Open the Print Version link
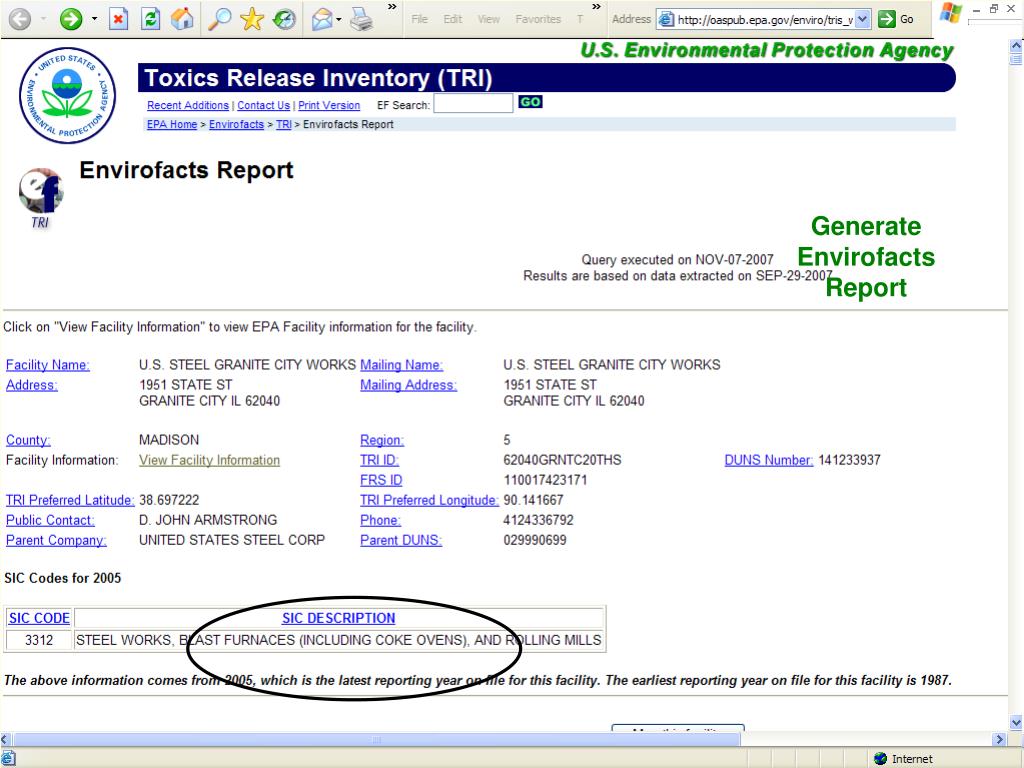 (329, 105)
